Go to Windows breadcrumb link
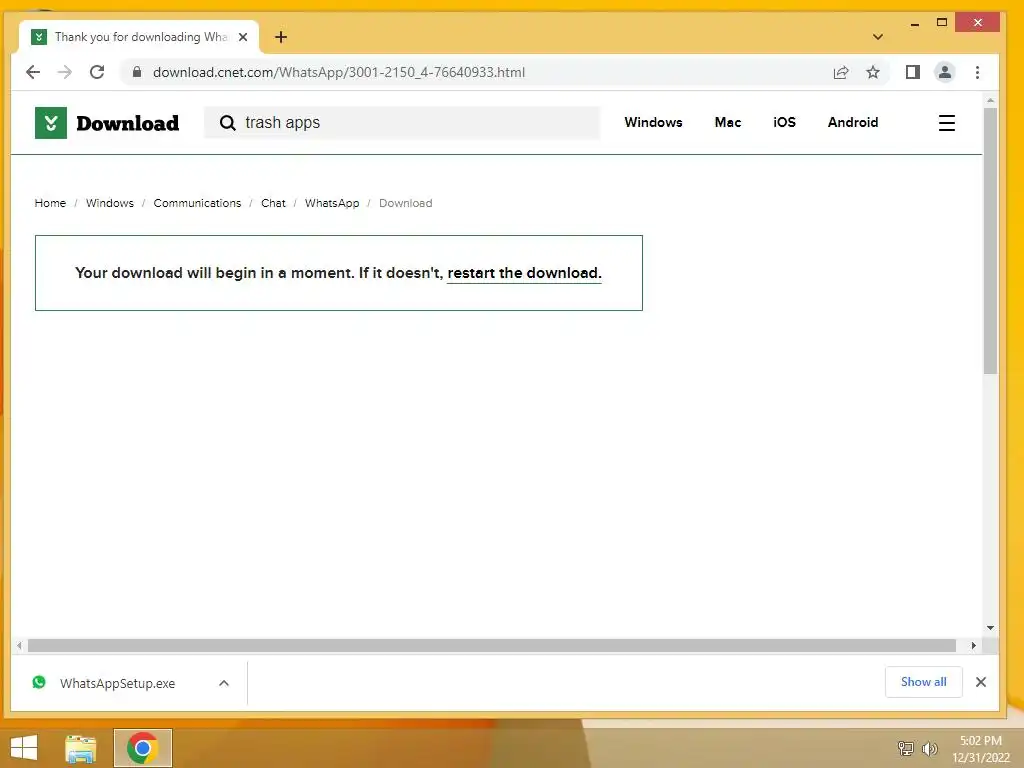This screenshot has height=768, width=1024. coord(110,203)
